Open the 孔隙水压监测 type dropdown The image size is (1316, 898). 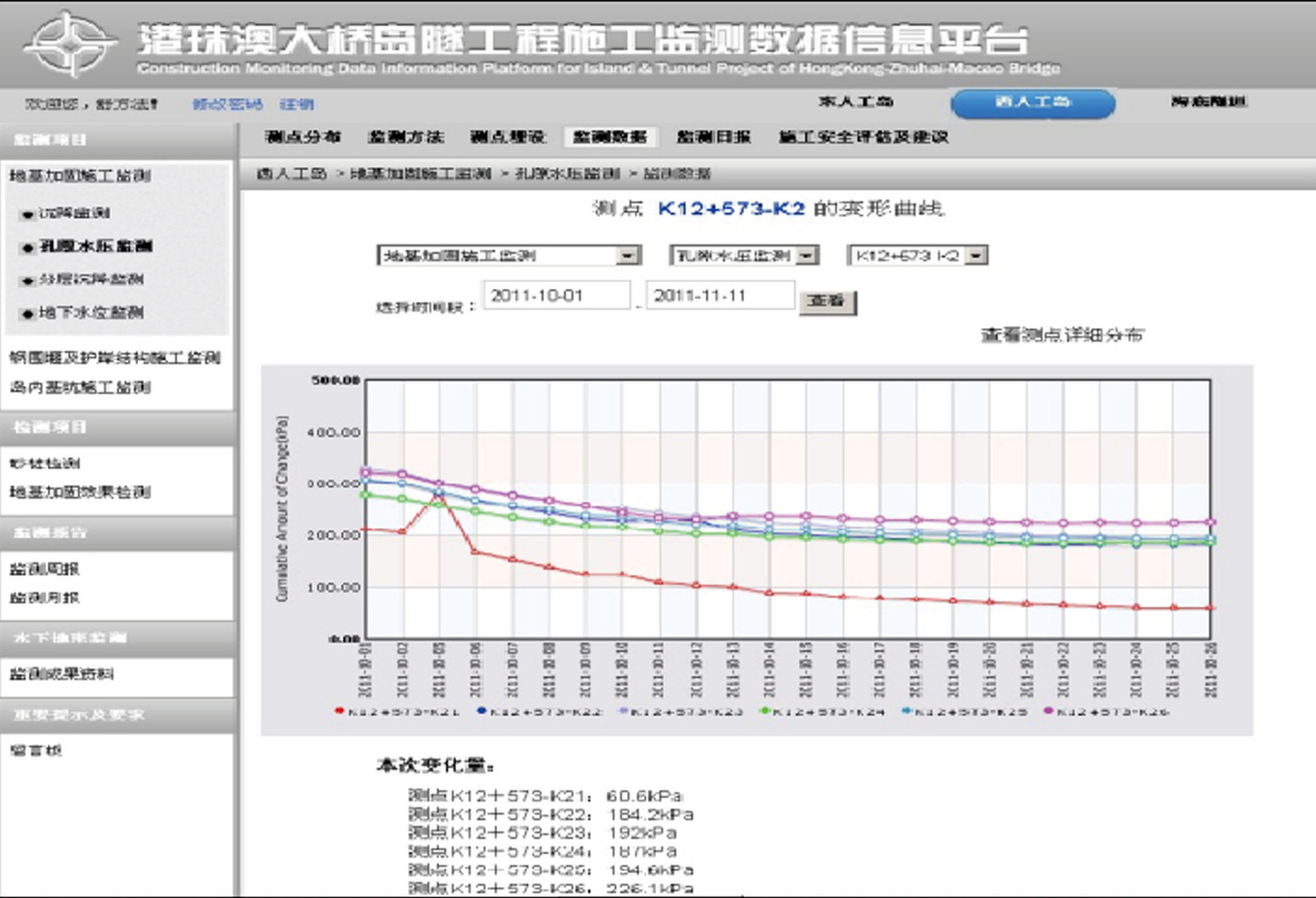tap(744, 256)
